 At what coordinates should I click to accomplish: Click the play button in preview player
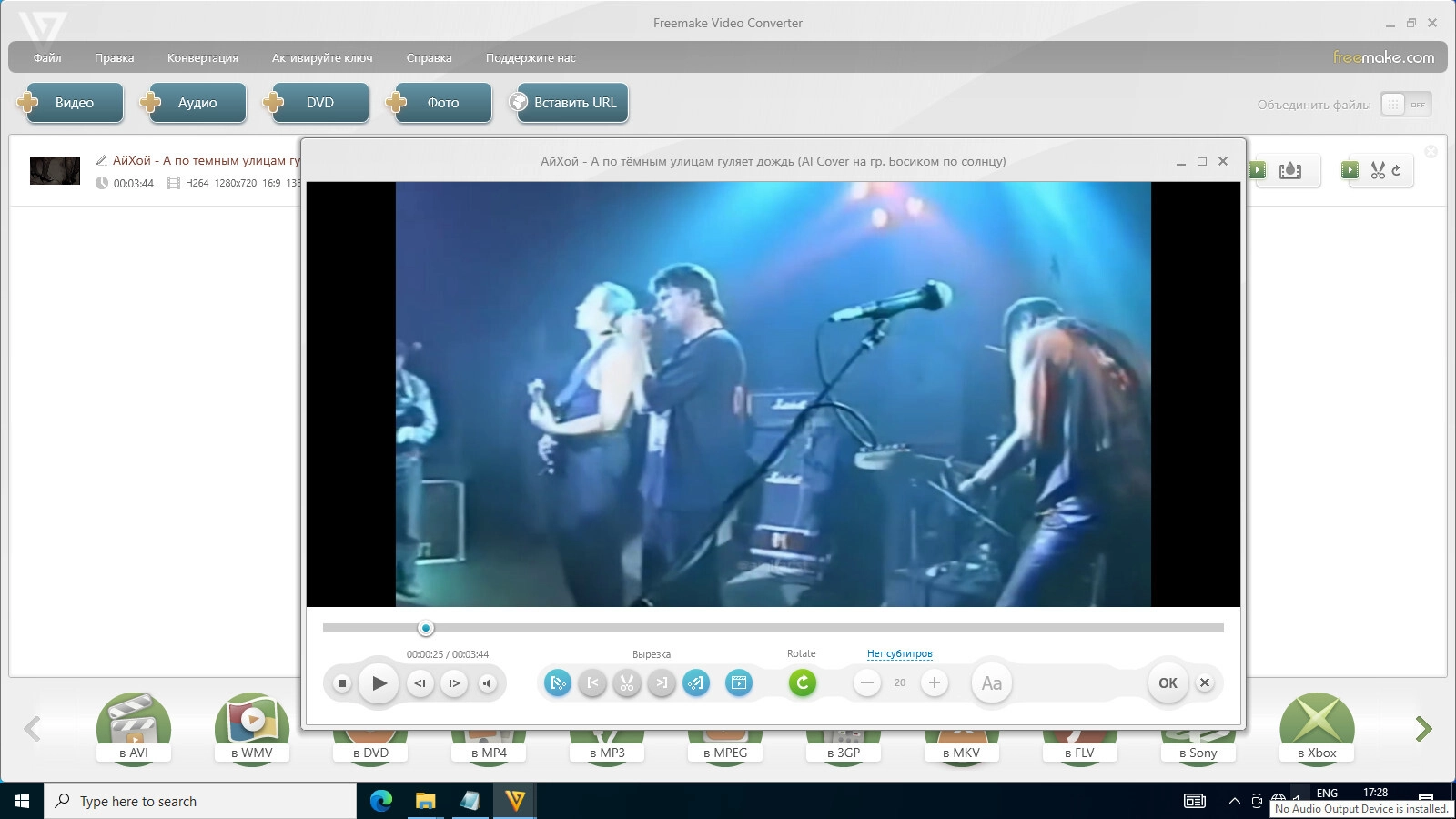pos(379,683)
